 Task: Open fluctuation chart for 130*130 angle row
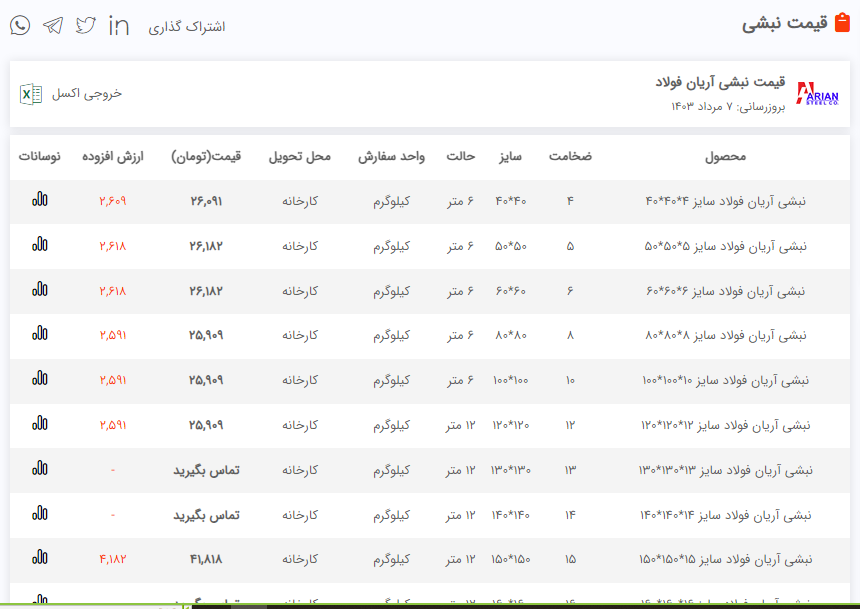(x=40, y=470)
